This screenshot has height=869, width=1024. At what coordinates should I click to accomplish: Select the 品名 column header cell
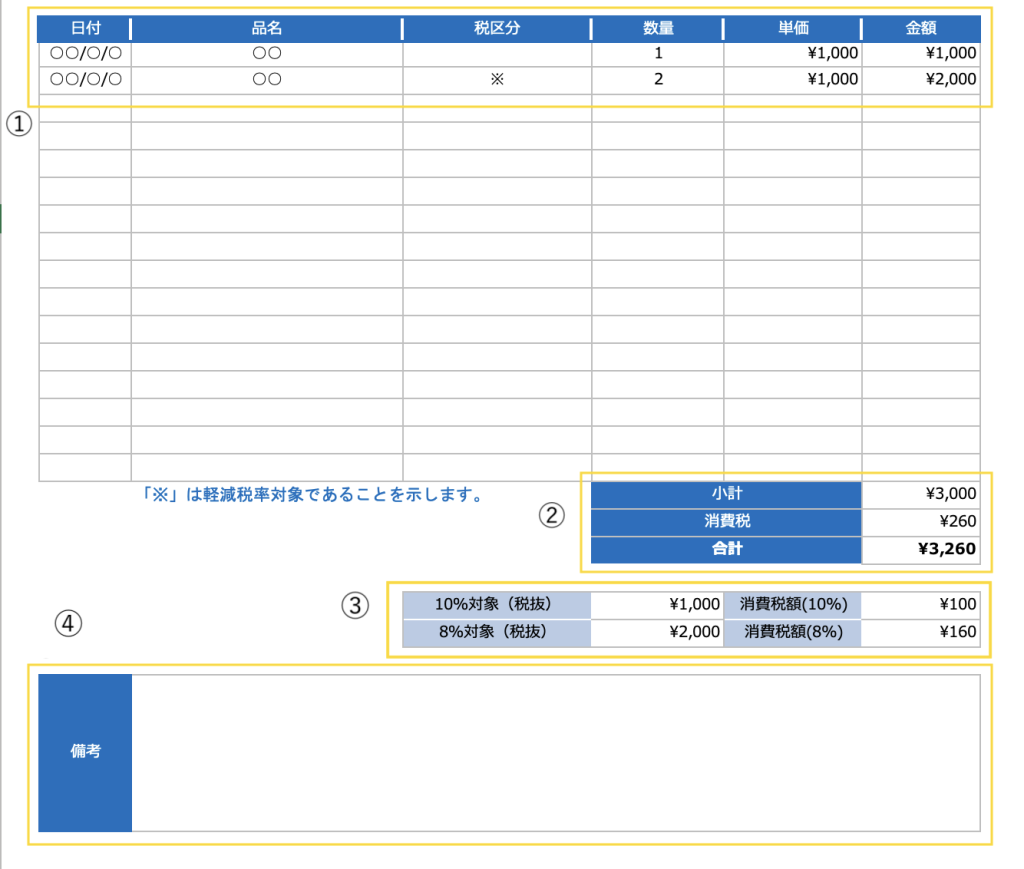(x=266, y=28)
